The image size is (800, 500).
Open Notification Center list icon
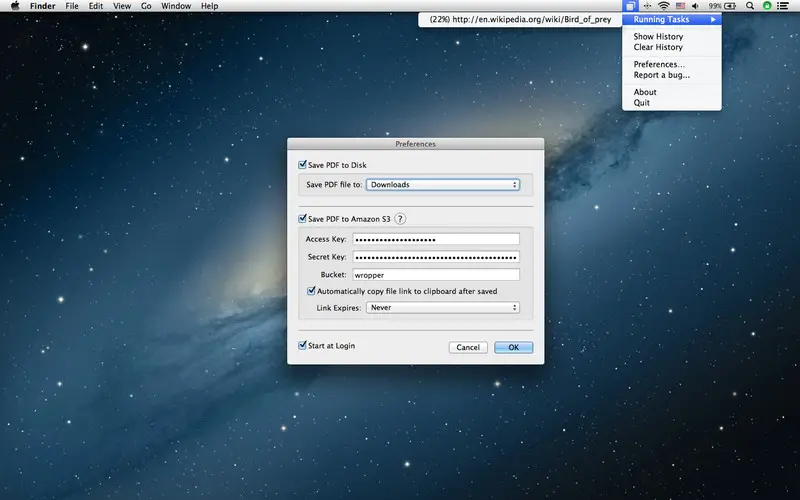tap(783, 6)
